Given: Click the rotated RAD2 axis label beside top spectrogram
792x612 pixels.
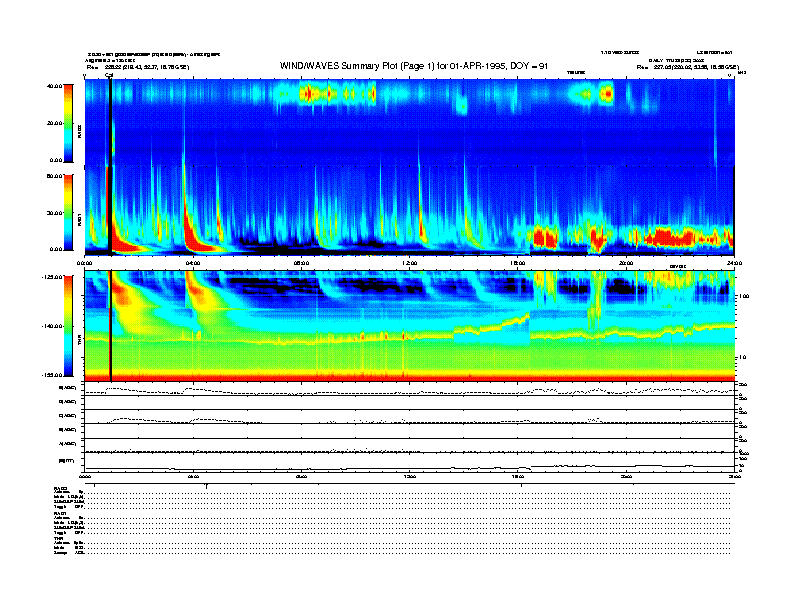Looking at the screenshot, I should click(79, 131).
